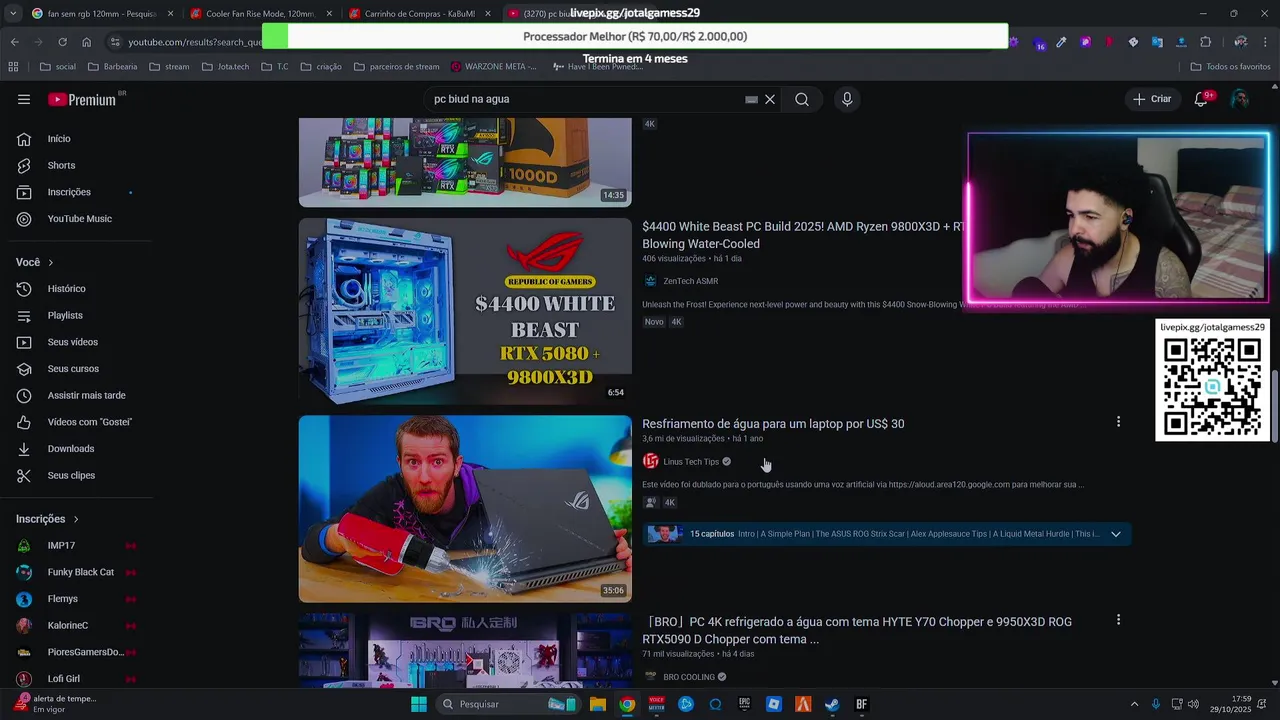Viewport: 1280px width, 720px height.
Task: Open options menu for Linus laptop video
Action: coord(1118,422)
